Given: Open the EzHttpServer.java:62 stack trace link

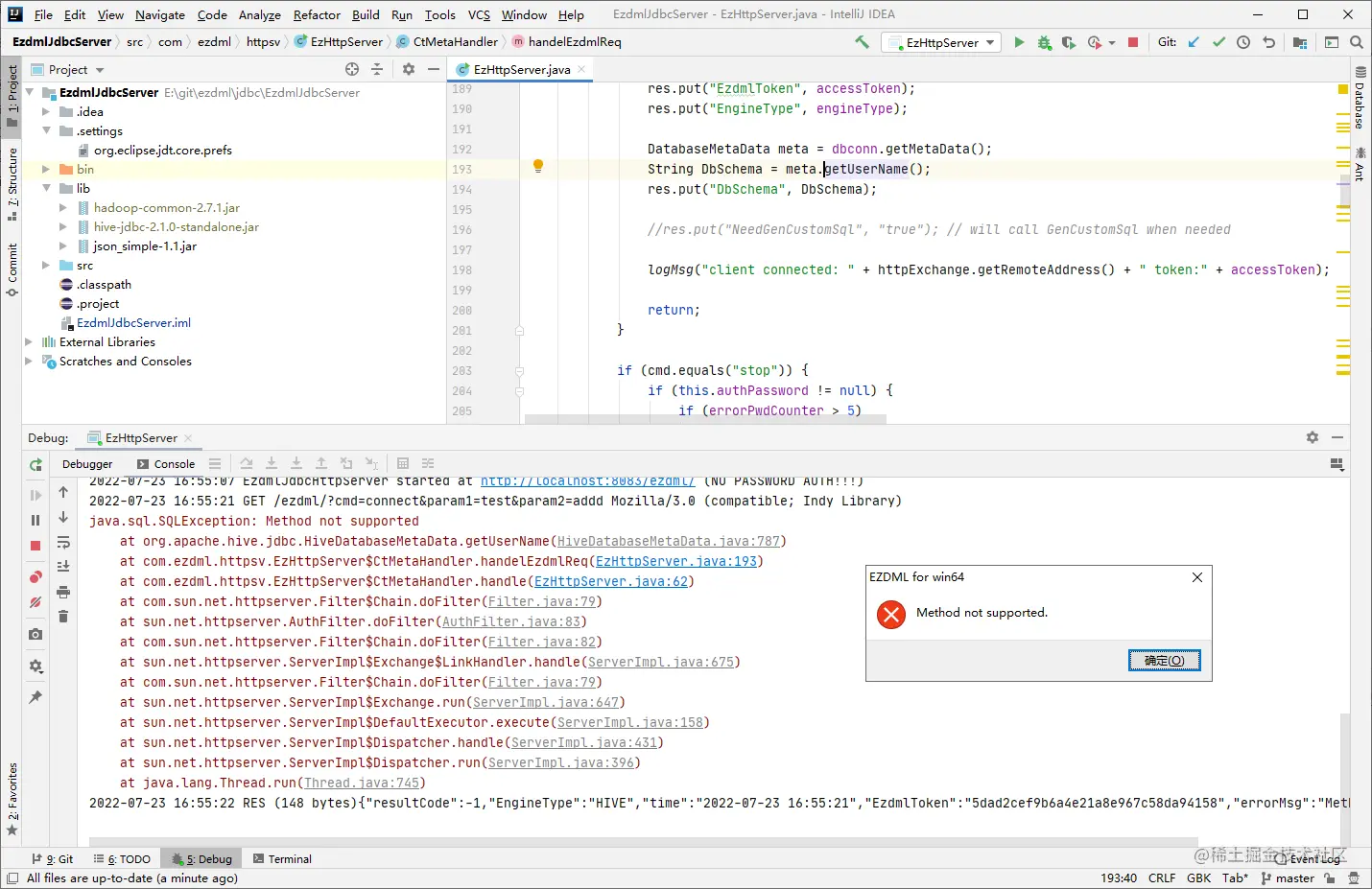Looking at the screenshot, I should click(x=611, y=582).
